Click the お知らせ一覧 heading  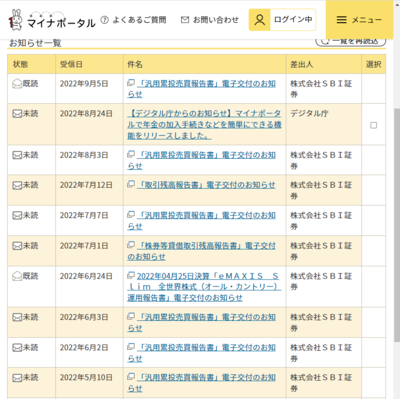(35, 43)
